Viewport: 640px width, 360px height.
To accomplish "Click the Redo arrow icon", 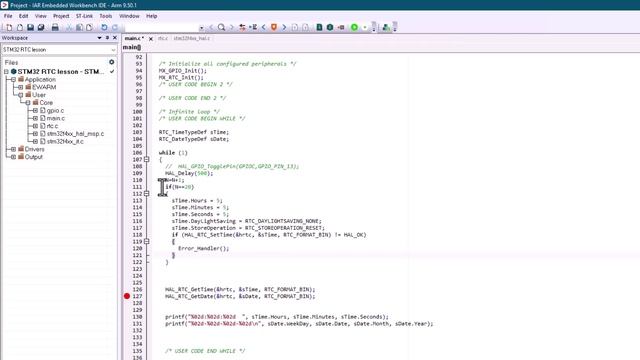I will (x=115, y=27).
